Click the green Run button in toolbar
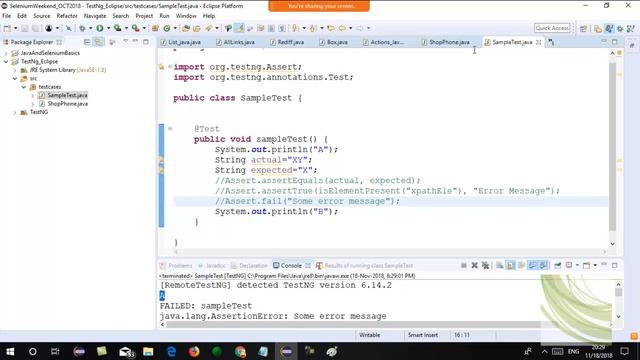The height and width of the screenshot is (360, 640). tap(100, 28)
